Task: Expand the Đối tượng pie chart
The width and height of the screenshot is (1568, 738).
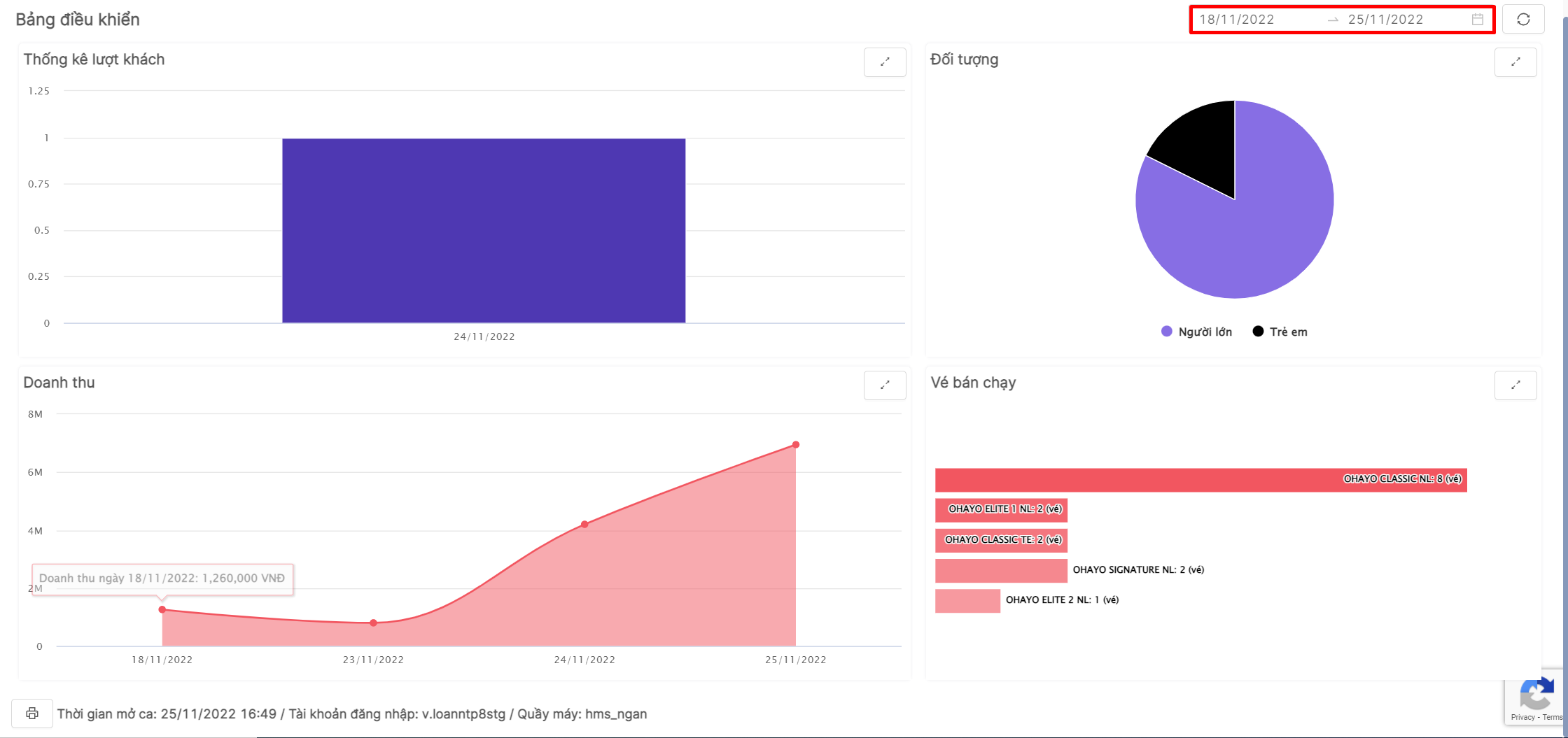Action: 1515,62
